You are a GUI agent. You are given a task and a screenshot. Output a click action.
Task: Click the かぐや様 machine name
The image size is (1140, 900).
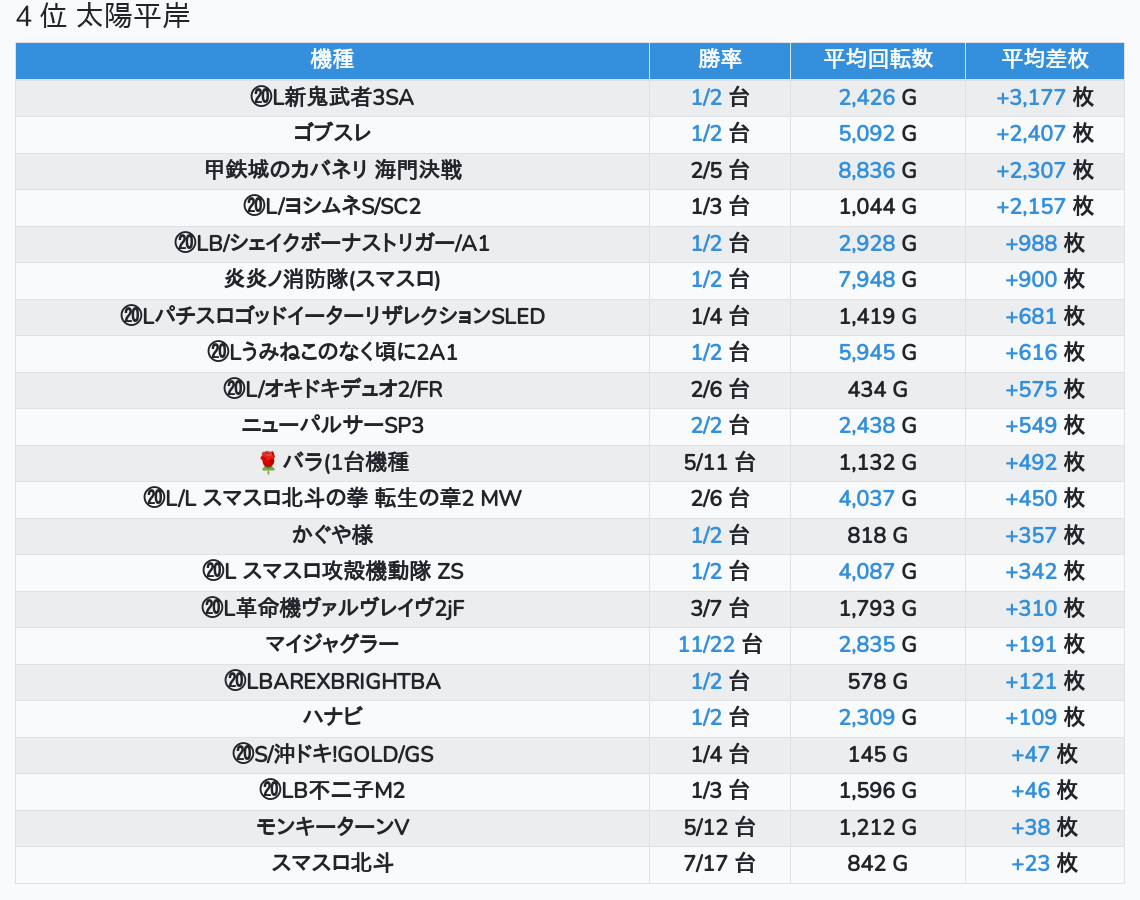click(332, 535)
